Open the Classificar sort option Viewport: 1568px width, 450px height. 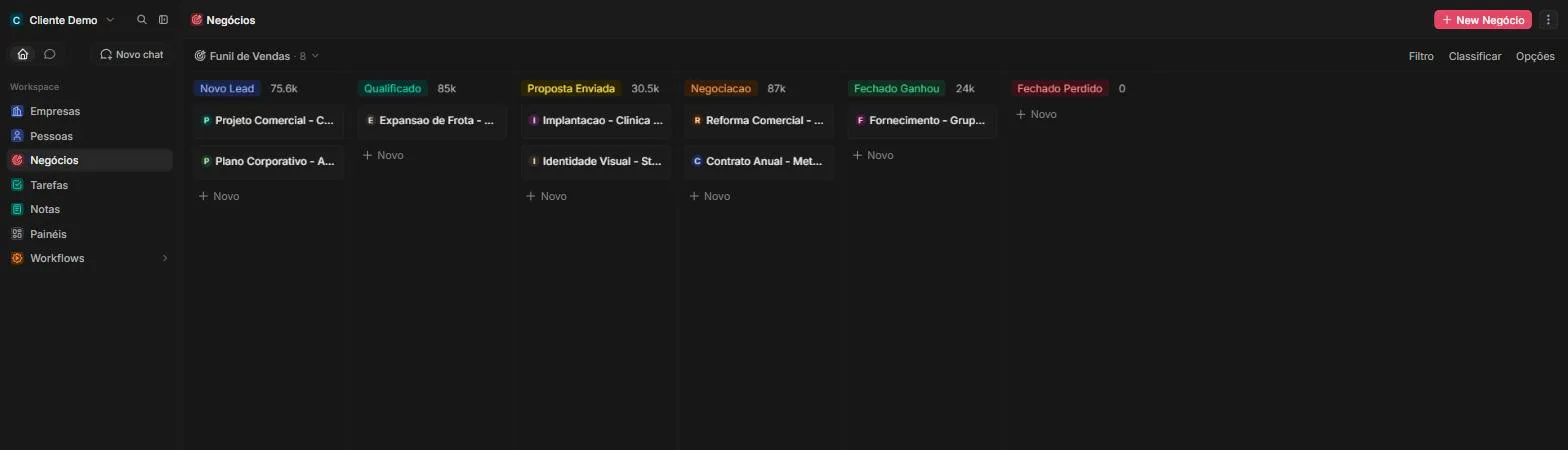pyautogui.click(x=1474, y=56)
